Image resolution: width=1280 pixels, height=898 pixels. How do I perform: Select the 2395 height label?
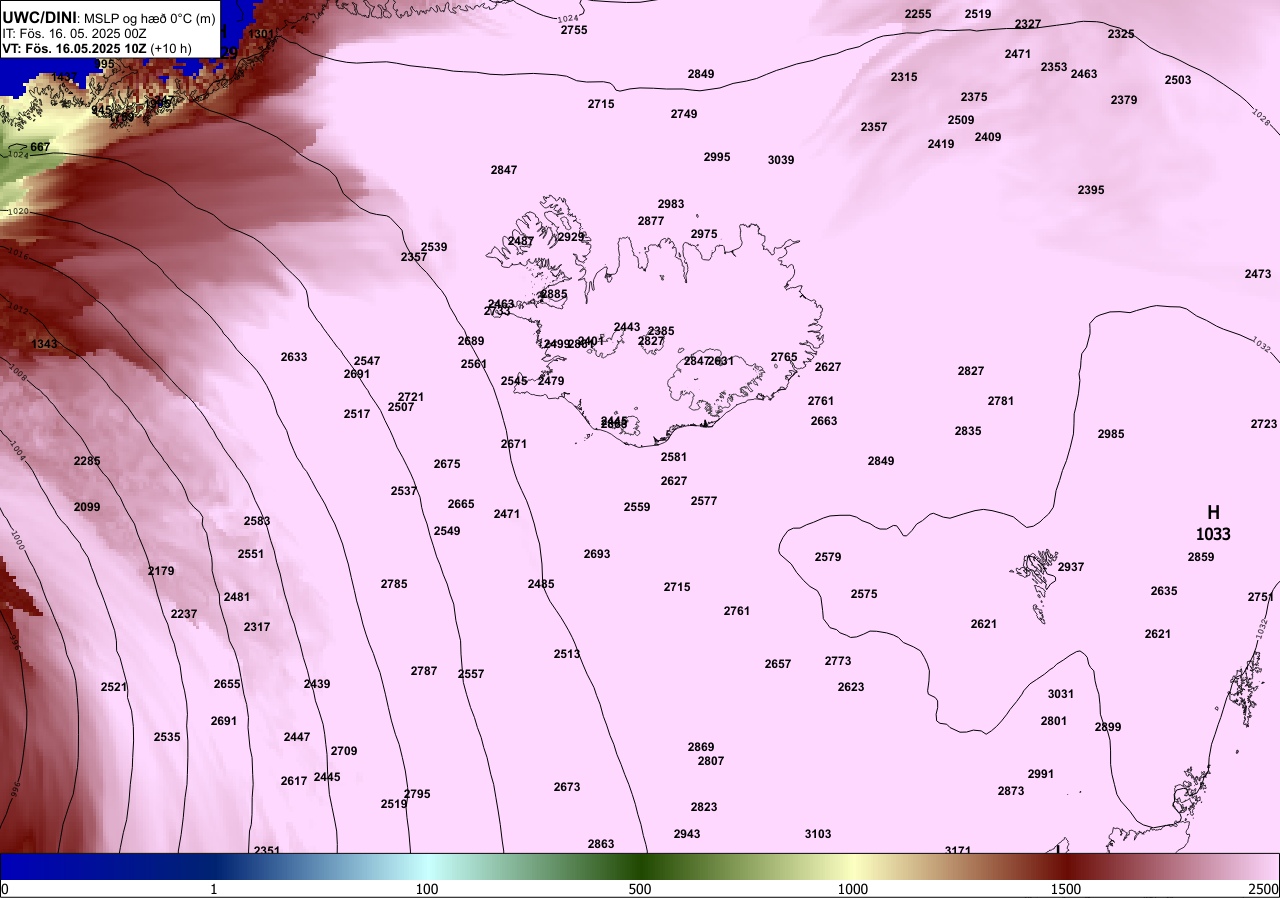coord(1091,190)
